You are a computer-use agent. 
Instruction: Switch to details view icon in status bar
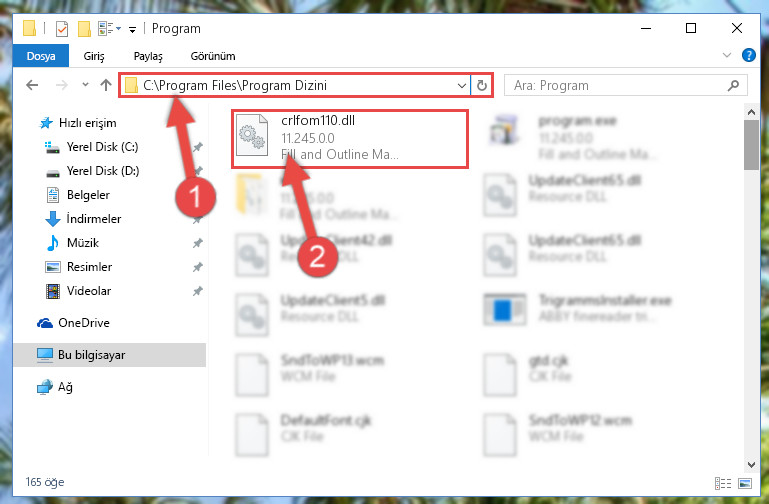pos(722,483)
